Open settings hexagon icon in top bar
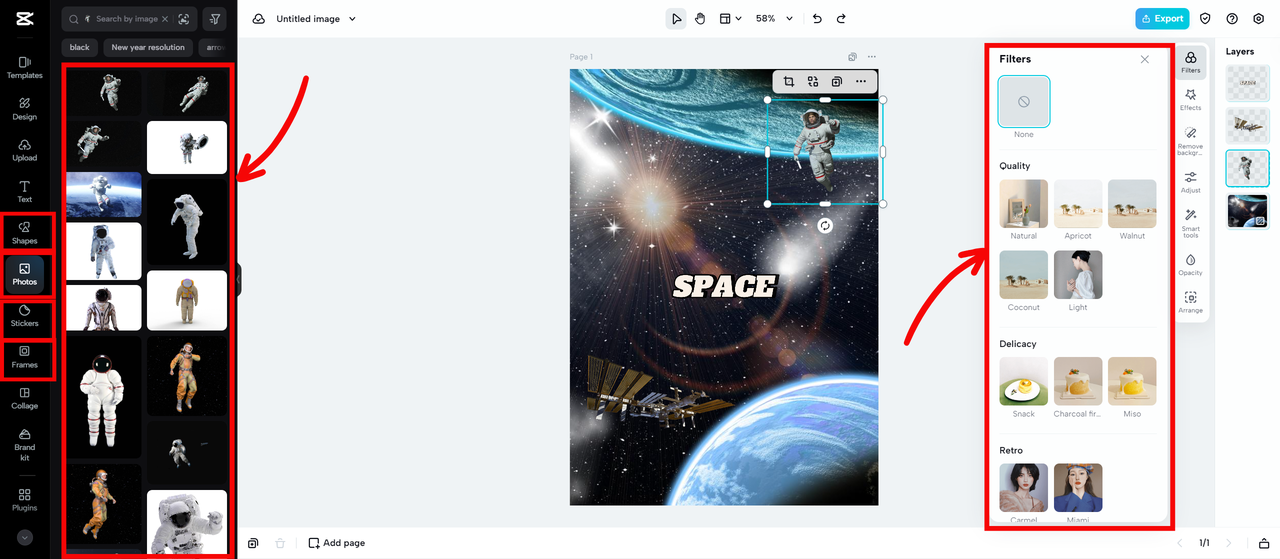This screenshot has height=559, width=1280. click(1259, 18)
